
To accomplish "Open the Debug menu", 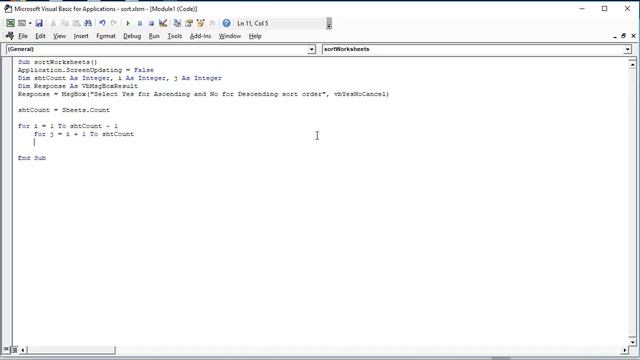I will 132,36.
